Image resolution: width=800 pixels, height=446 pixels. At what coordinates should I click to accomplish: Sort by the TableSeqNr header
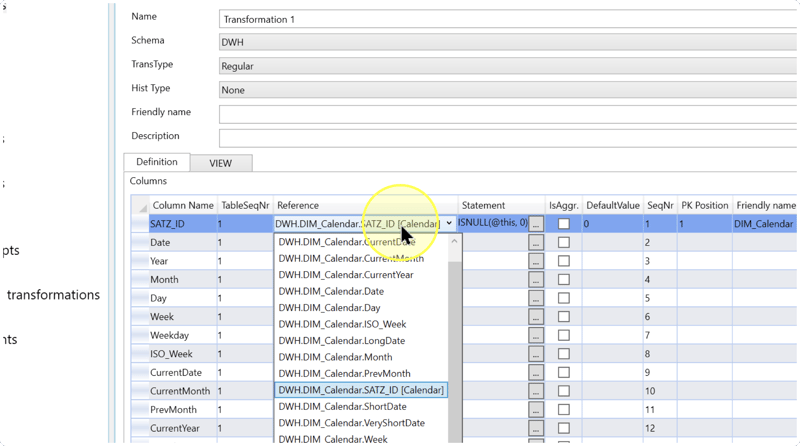[x=245, y=205]
